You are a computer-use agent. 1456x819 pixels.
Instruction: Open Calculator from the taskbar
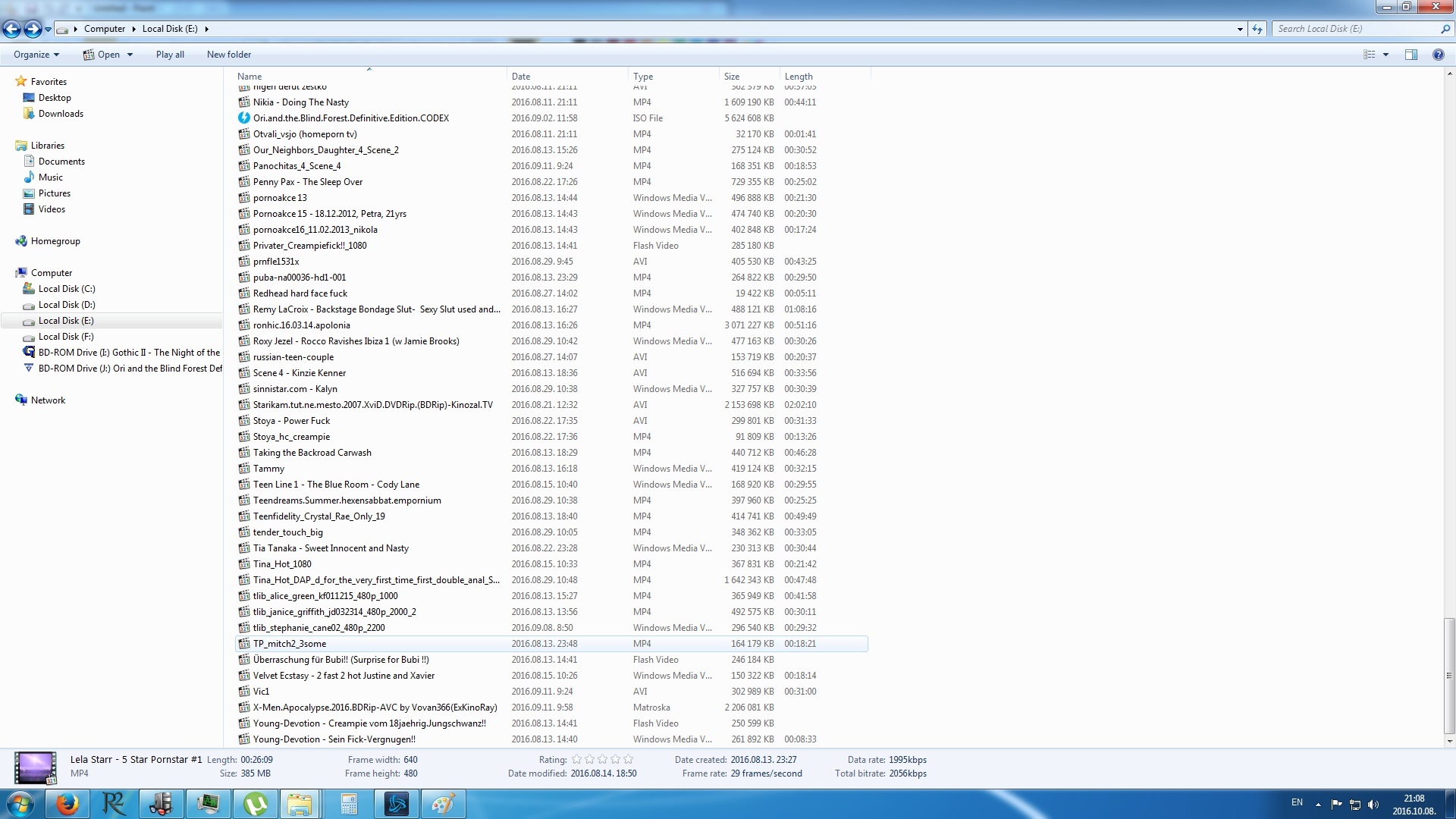click(x=349, y=804)
